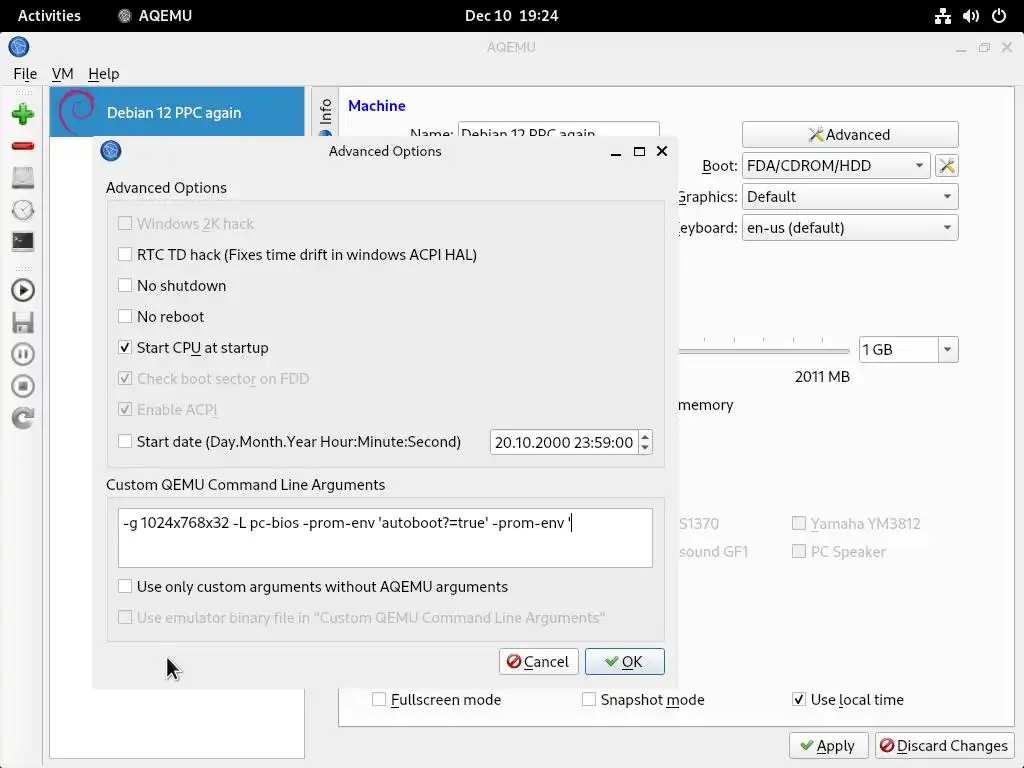Image resolution: width=1024 pixels, height=768 pixels.
Task: Select the Debian 12 PPC again VM entry
Action: point(177,112)
